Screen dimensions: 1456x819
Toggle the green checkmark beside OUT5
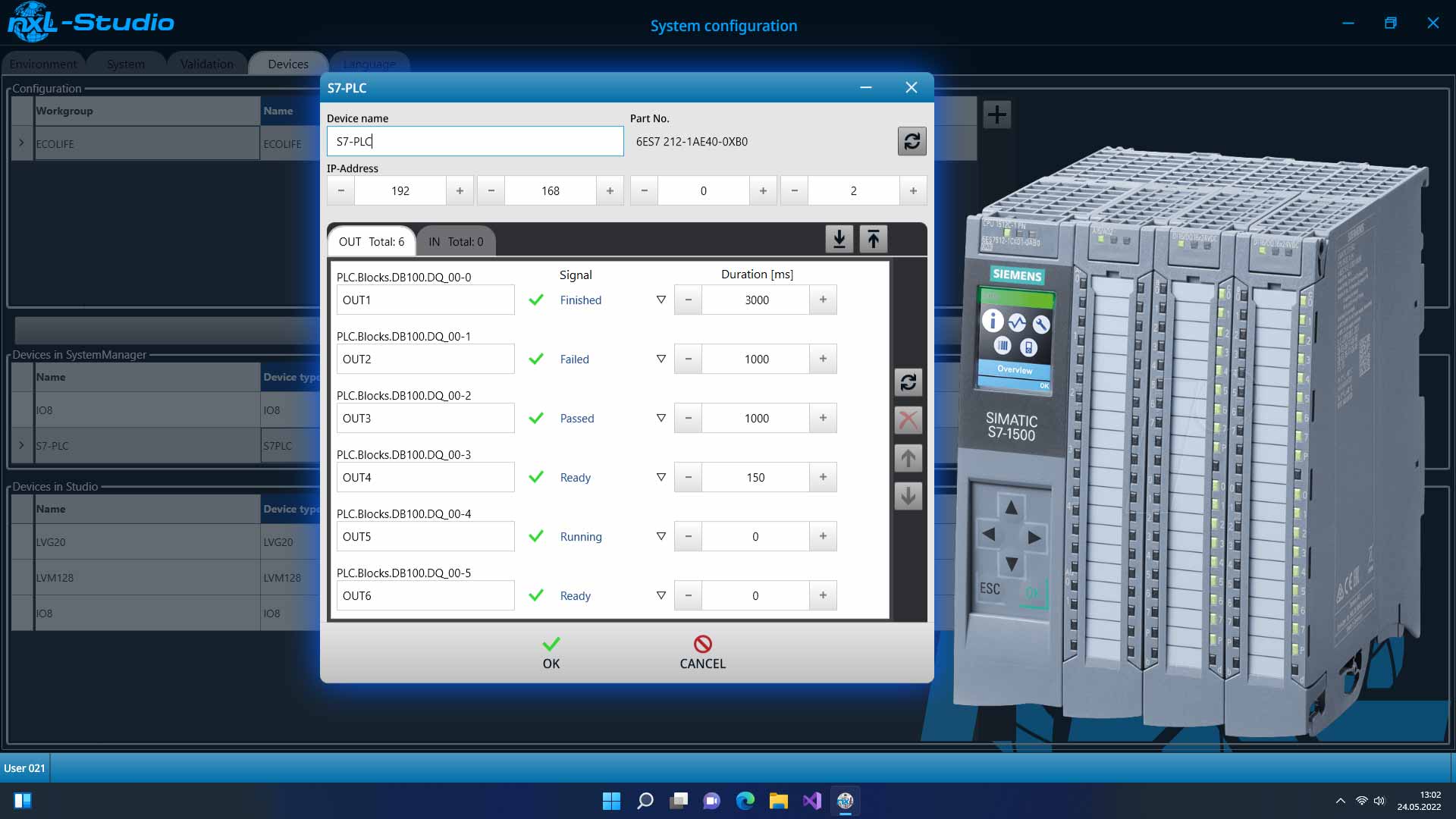click(x=536, y=537)
